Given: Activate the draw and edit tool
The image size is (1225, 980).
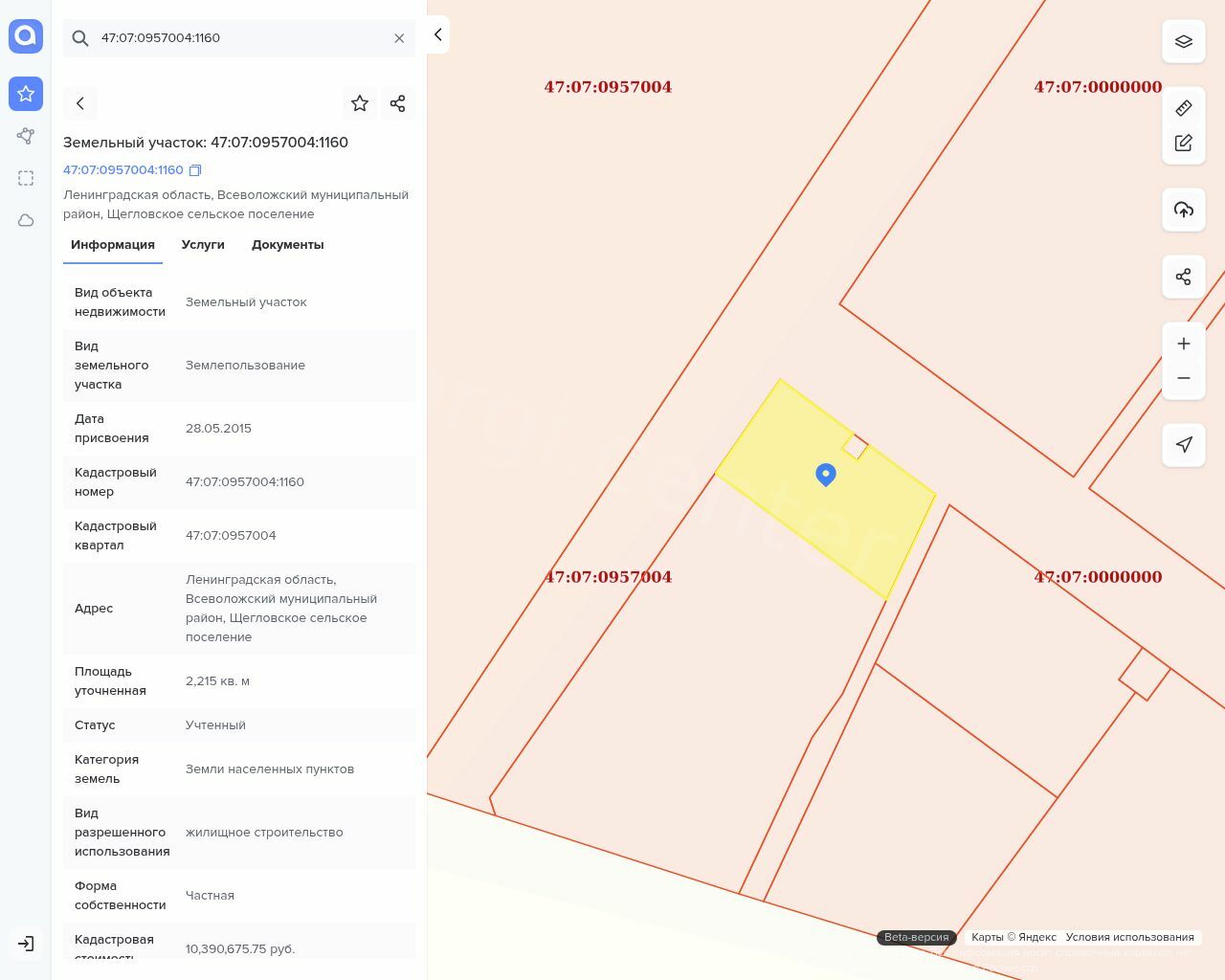Looking at the screenshot, I should (x=1184, y=143).
